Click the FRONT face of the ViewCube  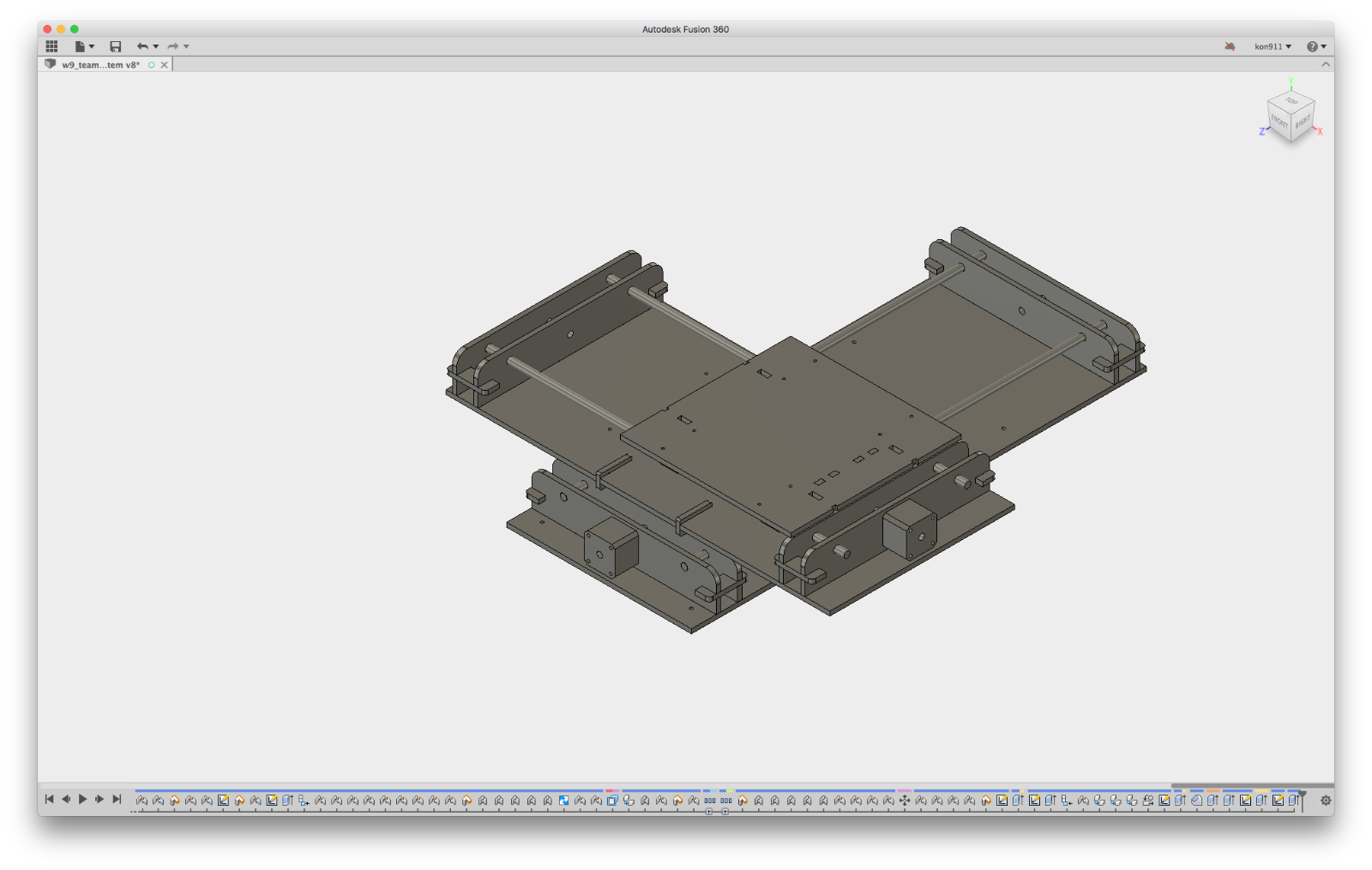pyautogui.click(x=1279, y=122)
